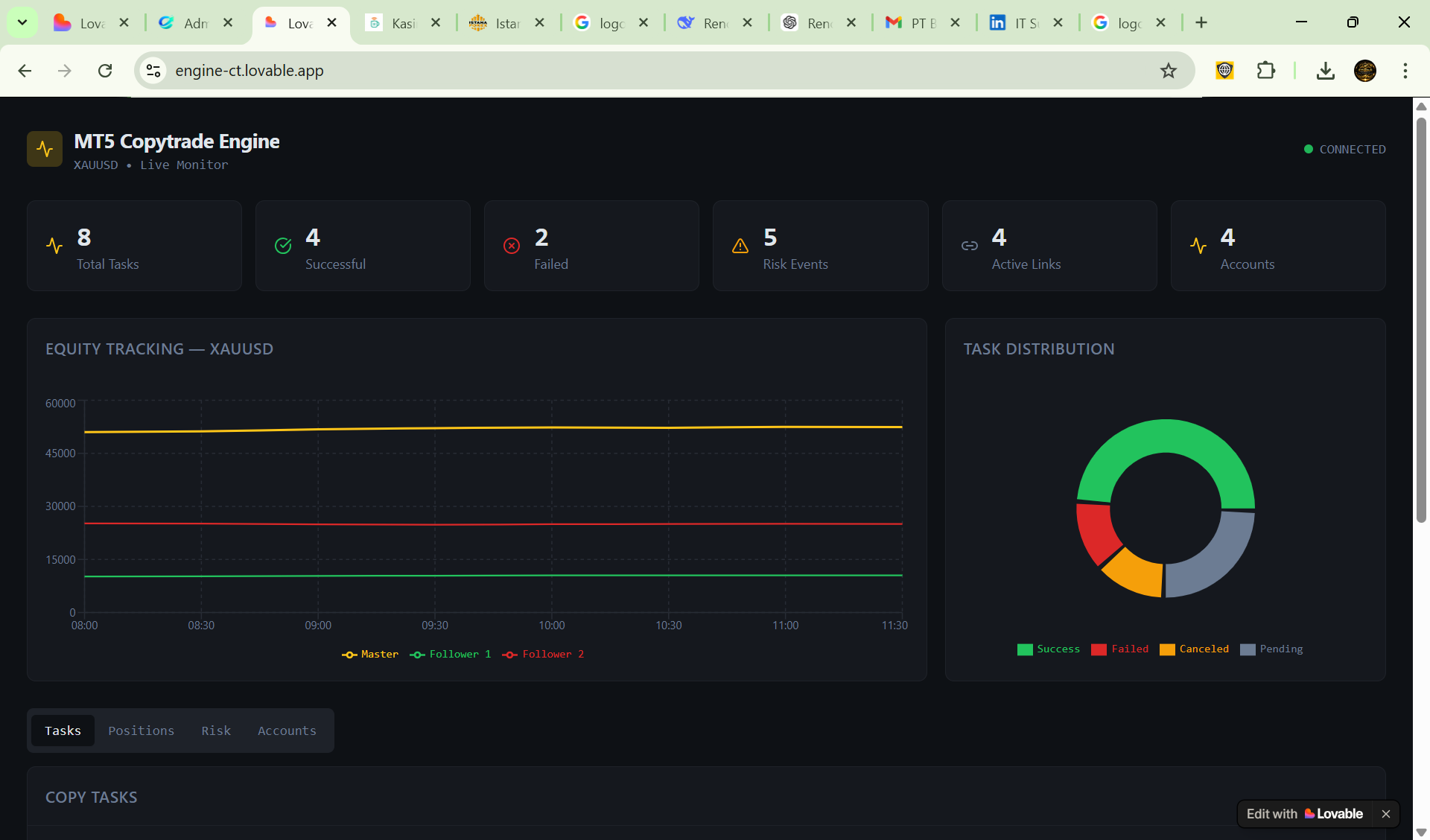
Task: Switch to the Risk tab
Action: 216,731
